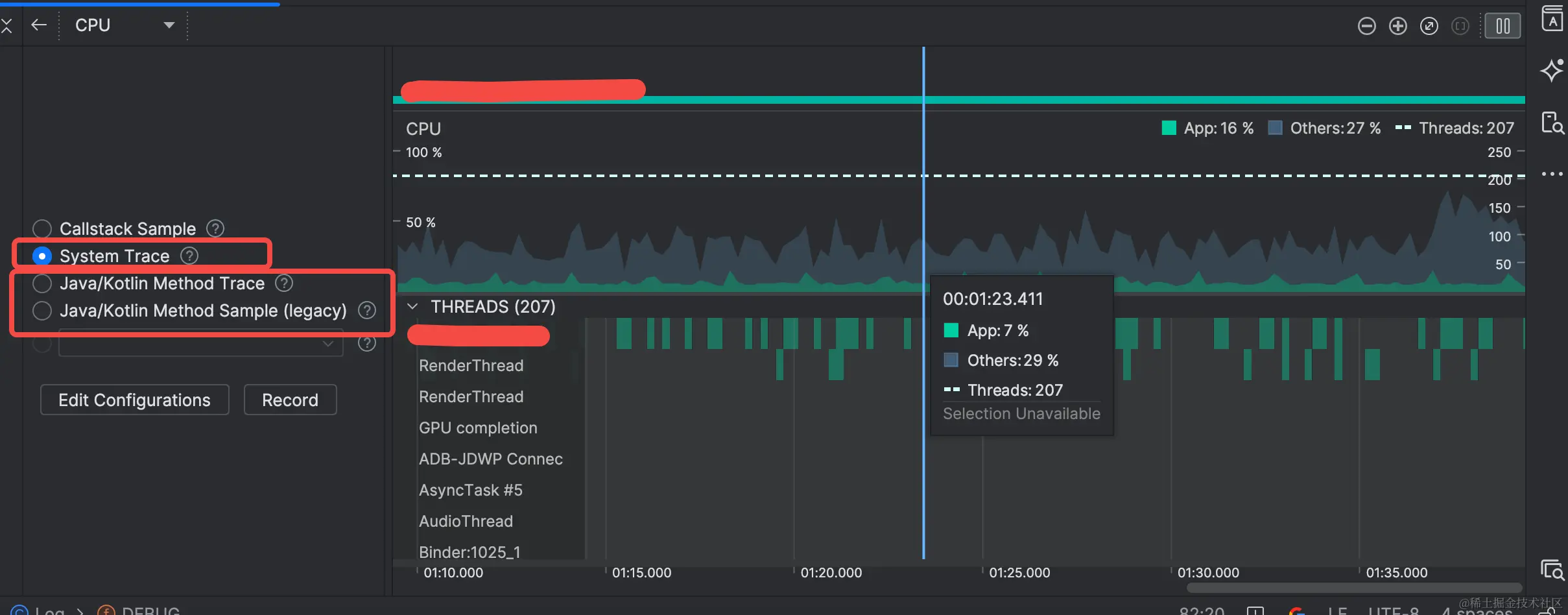Select the Binder:1025_1 thread
The height and width of the screenshot is (615, 1568).
[469, 552]
